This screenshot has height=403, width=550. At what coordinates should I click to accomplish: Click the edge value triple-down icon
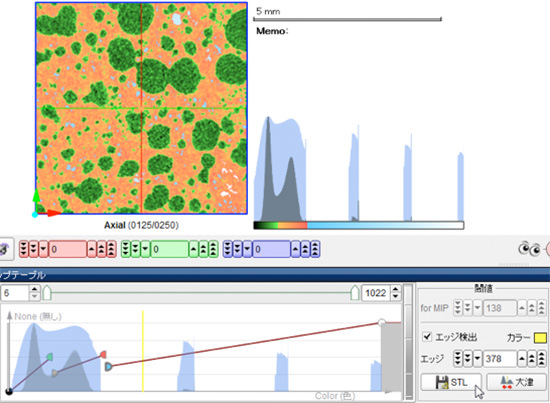coord(458,358)
